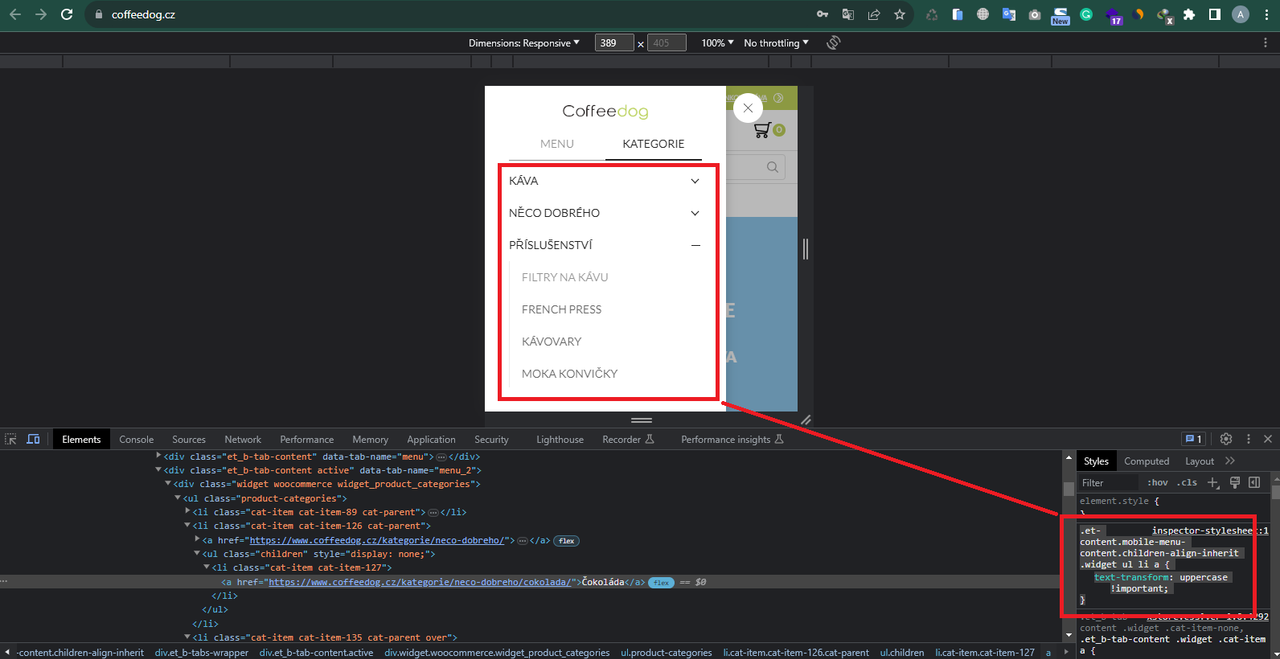Switch to the KATEGORIE tab
The image size is (1280, 659).
coord(653,144)
